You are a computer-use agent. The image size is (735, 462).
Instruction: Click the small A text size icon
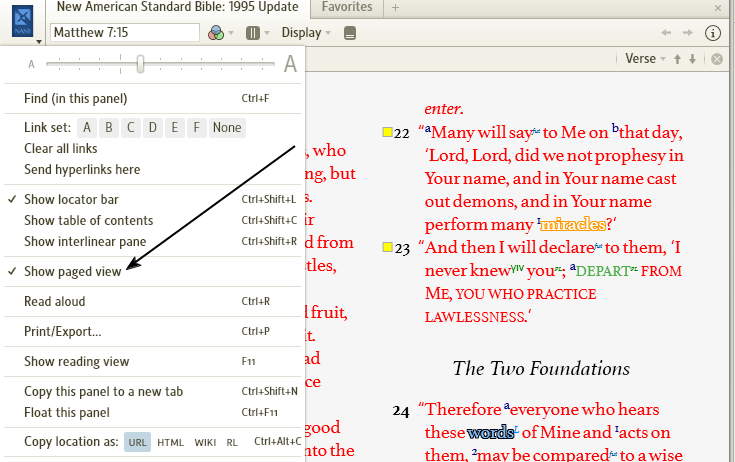coord(31,64)
